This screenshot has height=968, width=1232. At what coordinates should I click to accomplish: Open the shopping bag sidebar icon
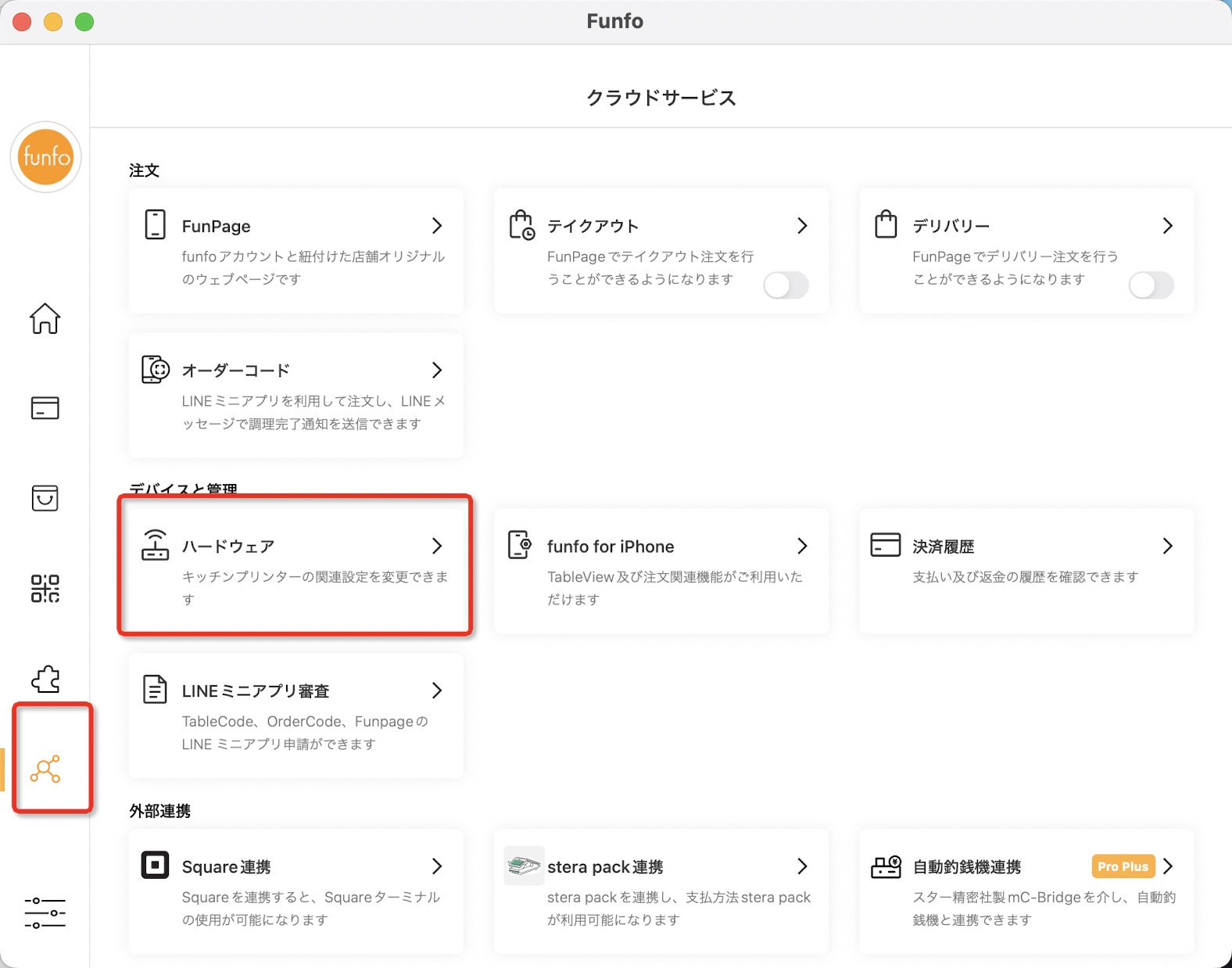click(45, 498)
